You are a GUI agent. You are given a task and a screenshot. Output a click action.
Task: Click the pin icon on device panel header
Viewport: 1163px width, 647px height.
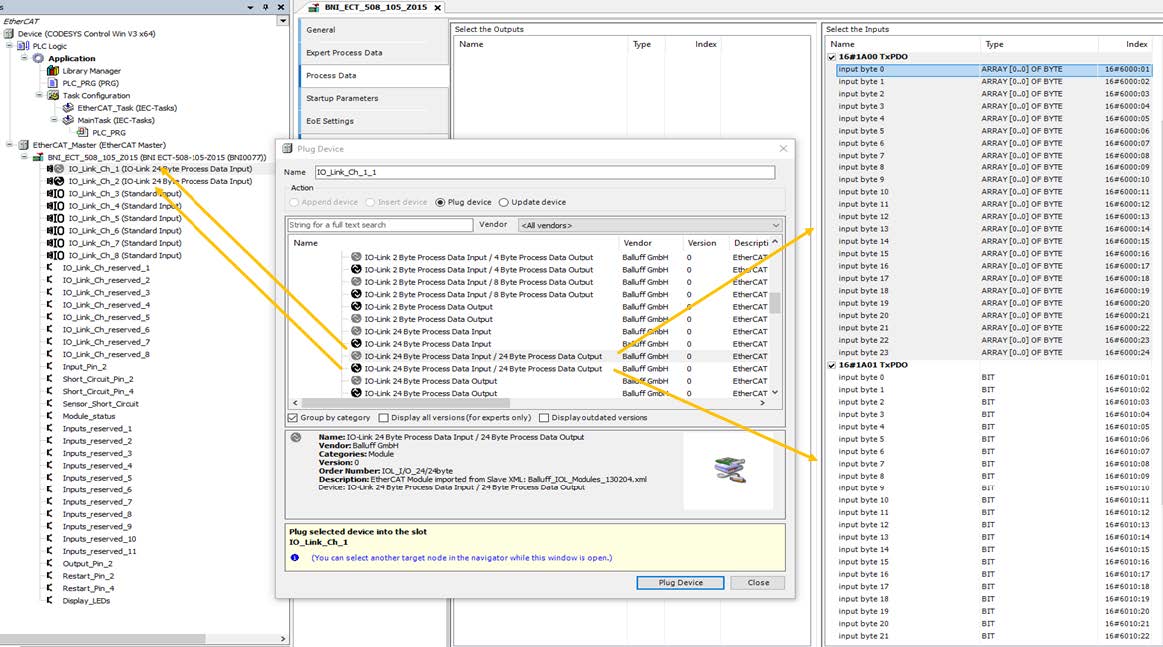click(x=265, y=7)
